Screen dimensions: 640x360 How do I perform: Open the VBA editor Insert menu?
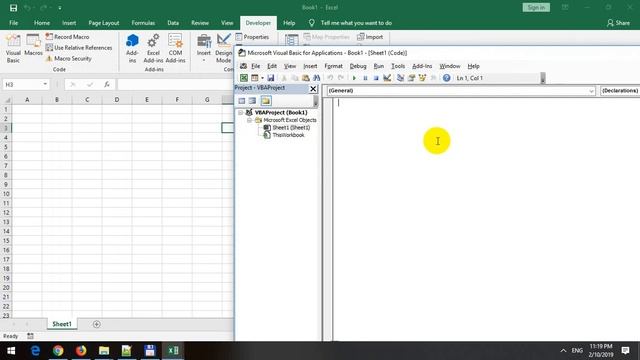(310, 66)
